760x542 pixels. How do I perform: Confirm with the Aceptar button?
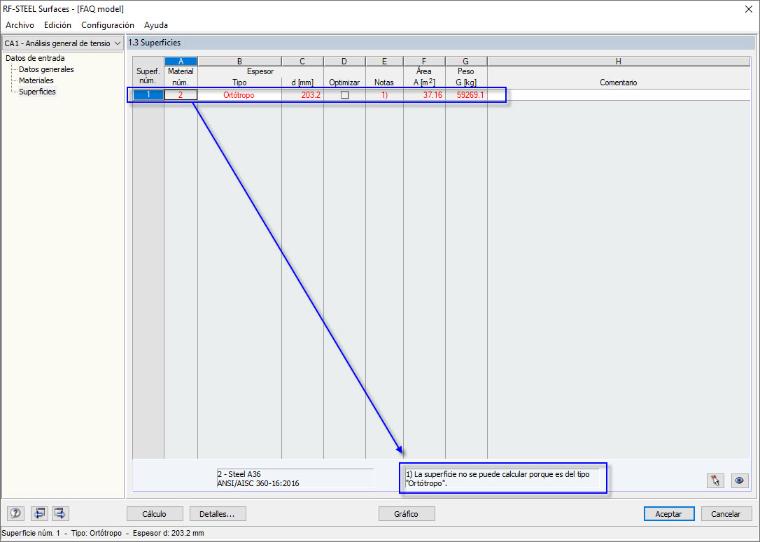point(669,514)
